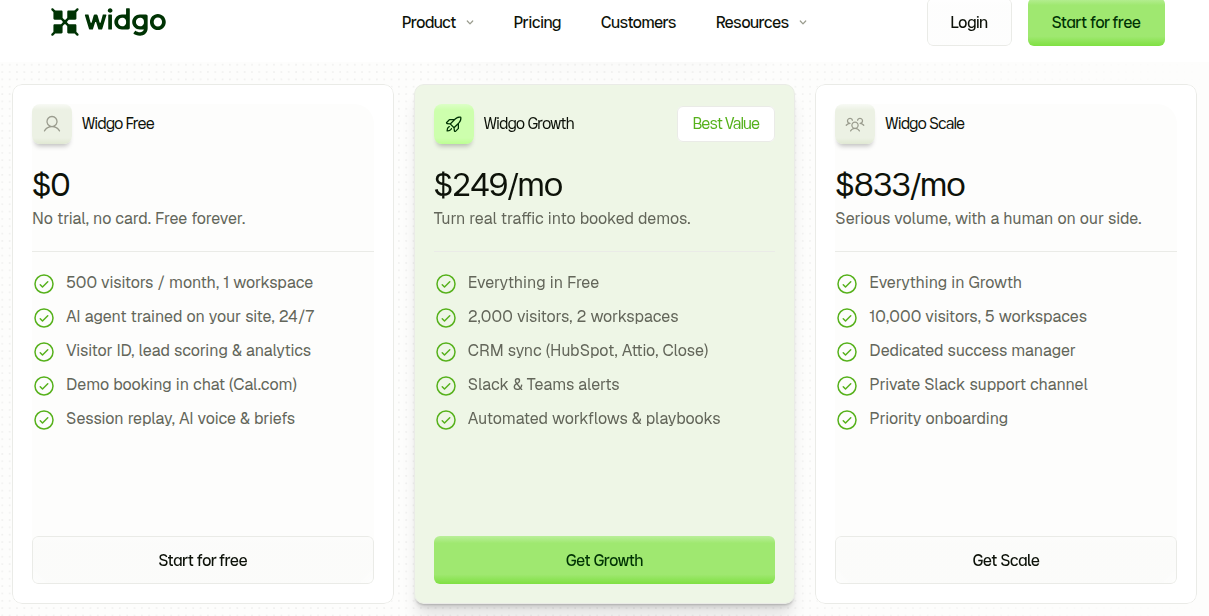1209x616 pixels.
Task: Click the Widgo Growth rocket icon
Action: point(454,125)
